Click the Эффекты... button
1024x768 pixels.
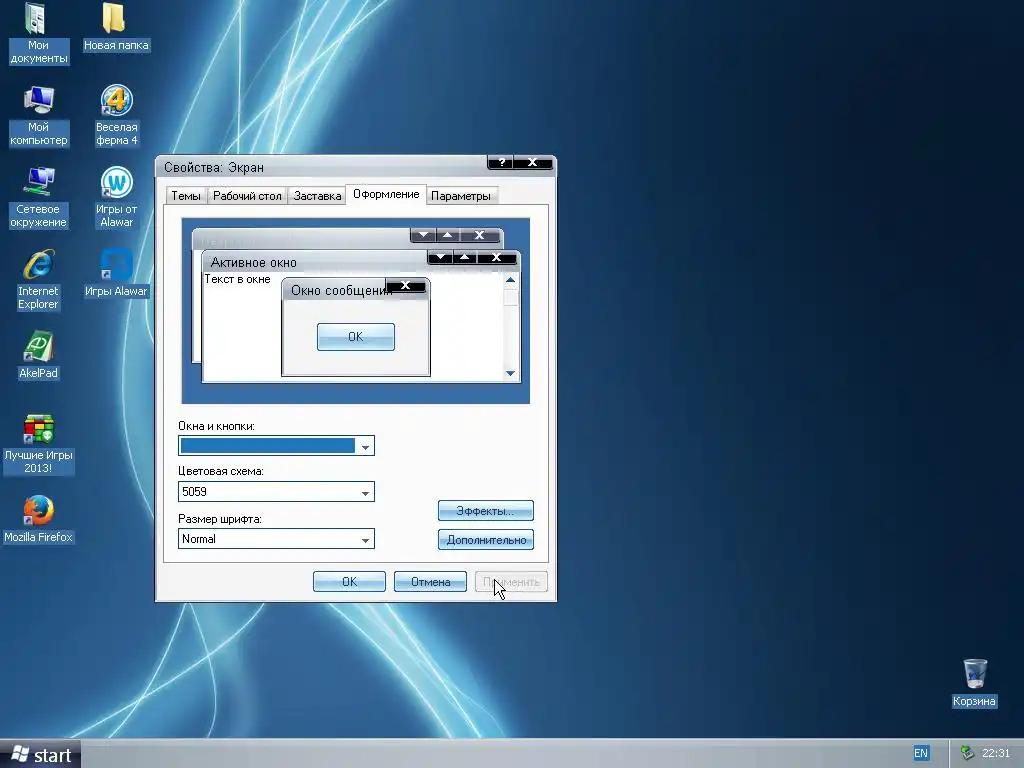point(485,511)
